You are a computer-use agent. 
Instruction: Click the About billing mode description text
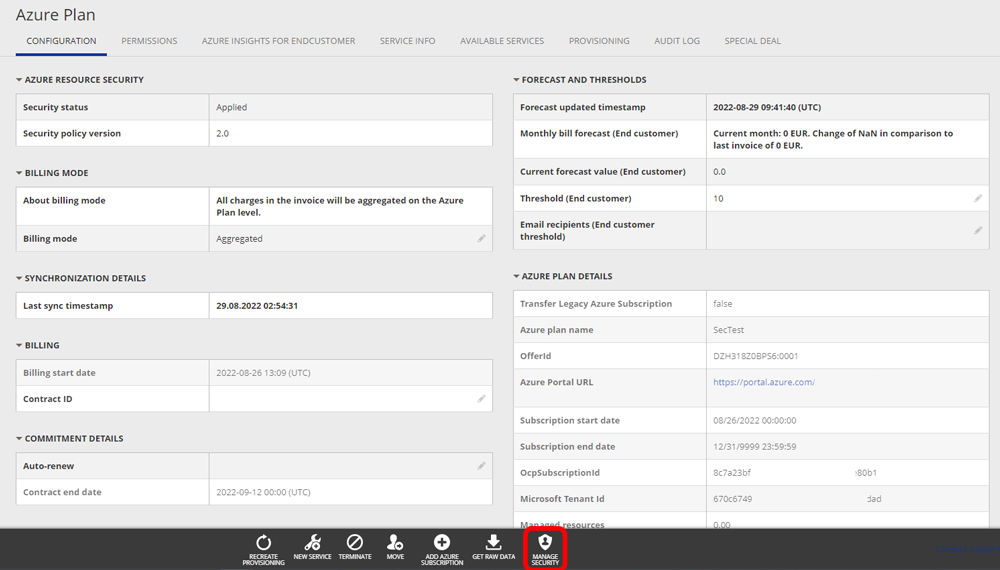pos(340,206)
